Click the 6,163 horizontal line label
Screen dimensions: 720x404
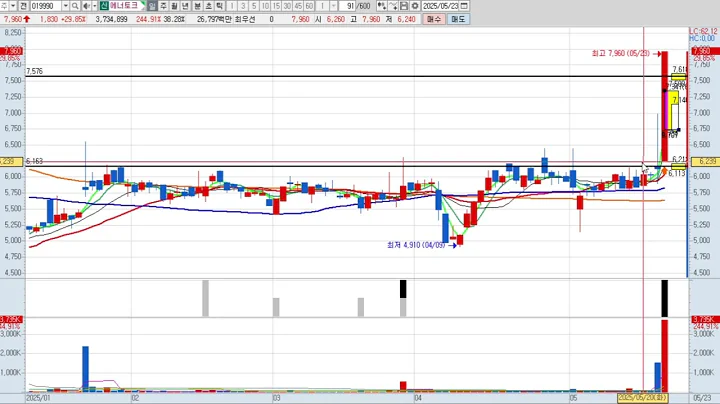[34, 161]
